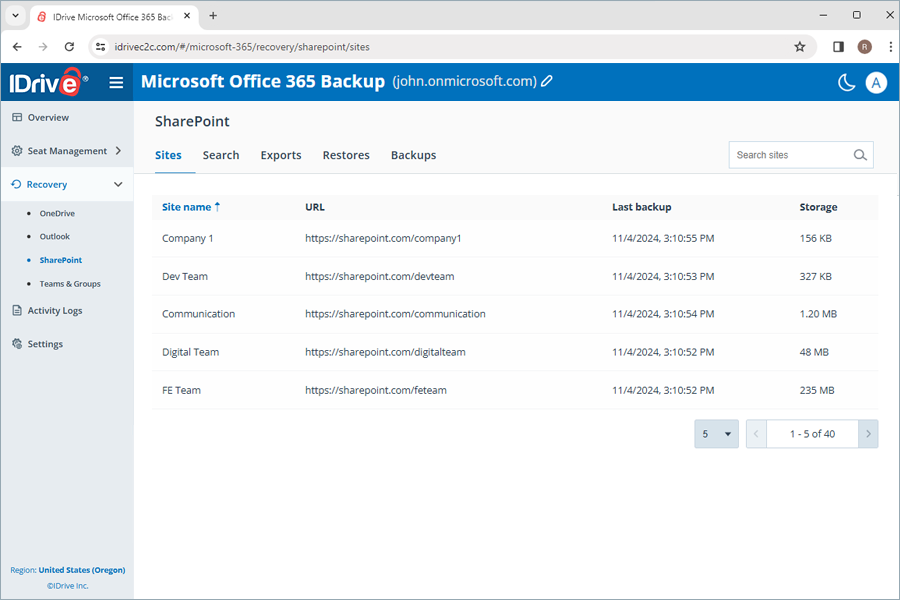
Task: Open Settings in the sidebar
Action: tap(45, 344)
